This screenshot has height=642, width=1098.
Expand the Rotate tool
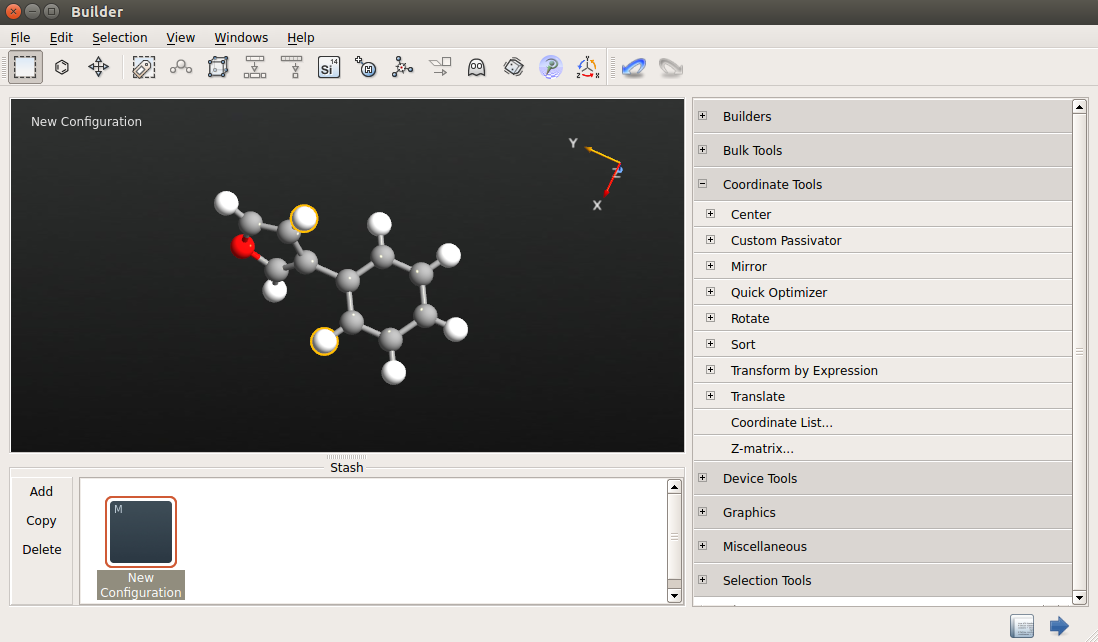[711, 318]
